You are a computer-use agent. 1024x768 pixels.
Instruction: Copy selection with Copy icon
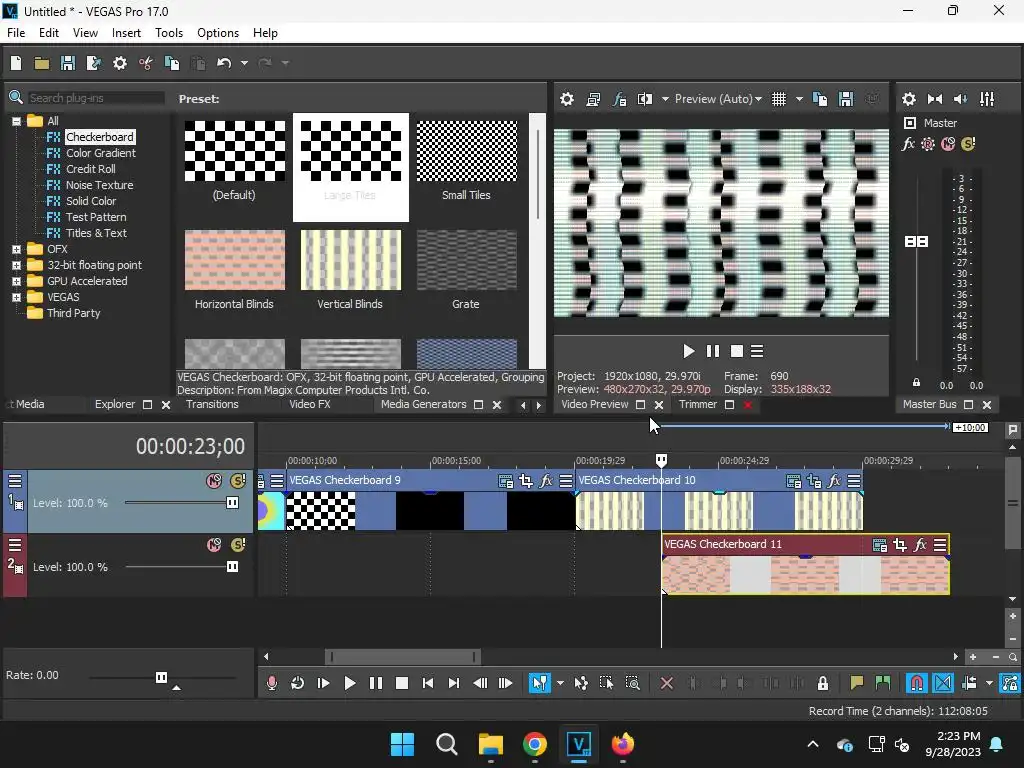[172, 63]
